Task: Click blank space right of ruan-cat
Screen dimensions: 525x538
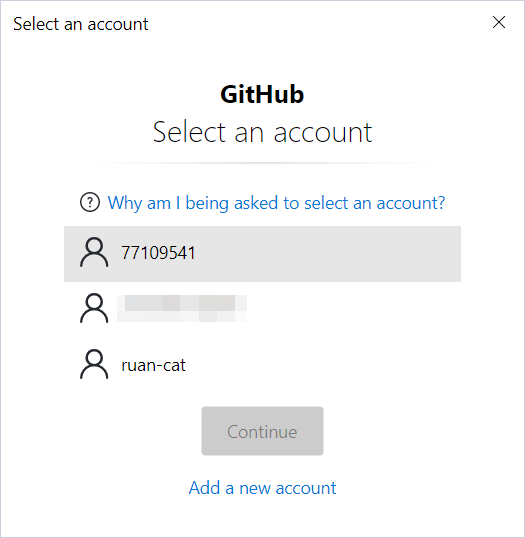Action: tap(323, 365)
